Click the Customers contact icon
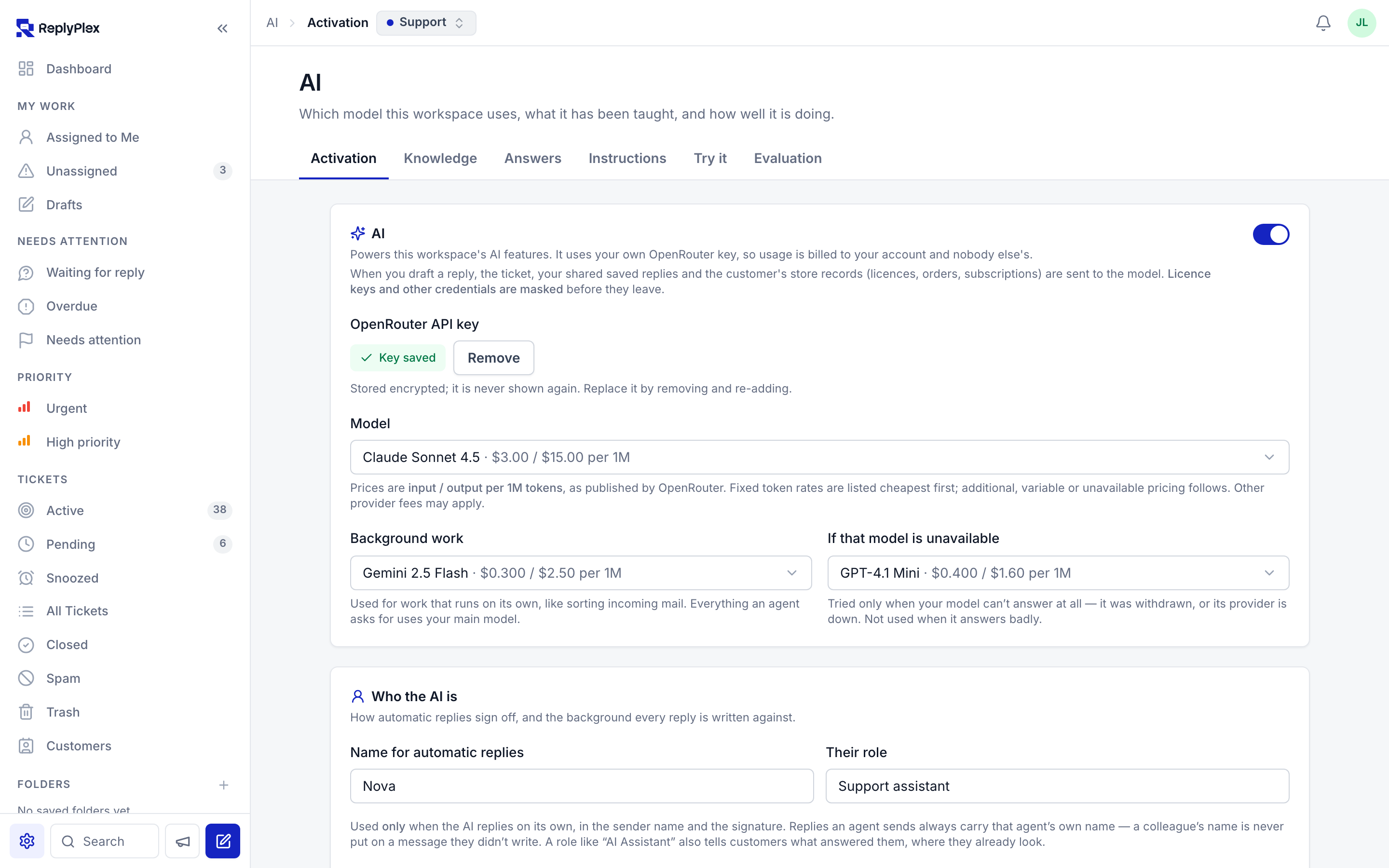 (x=26, y=746)
